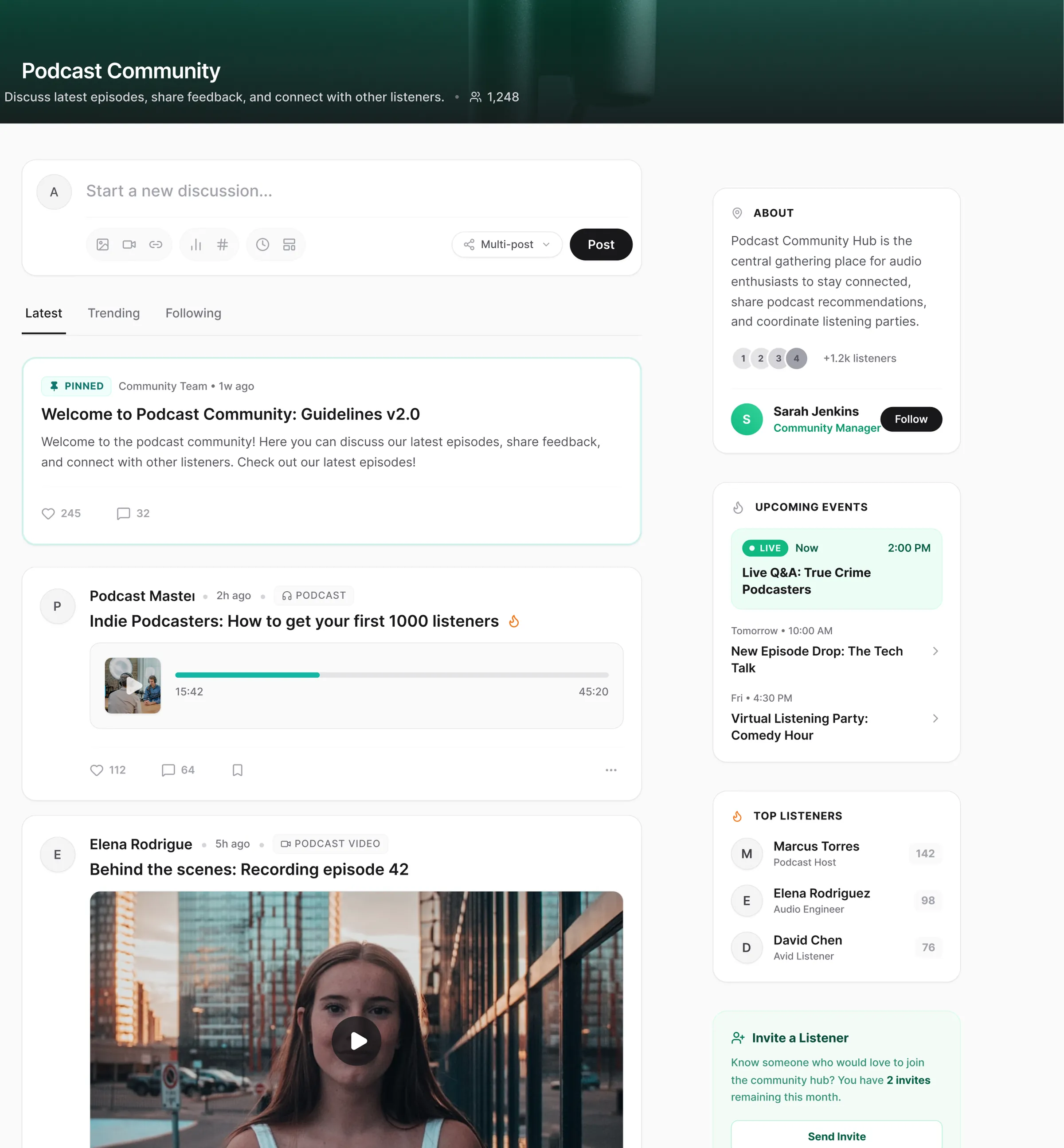
Task: Schedule the post with the clock icon
Action: (x=262, y=245)
